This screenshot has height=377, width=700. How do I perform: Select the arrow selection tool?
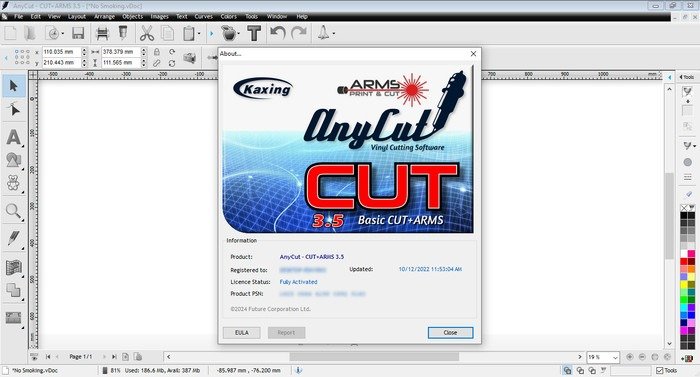pos(13,86)
